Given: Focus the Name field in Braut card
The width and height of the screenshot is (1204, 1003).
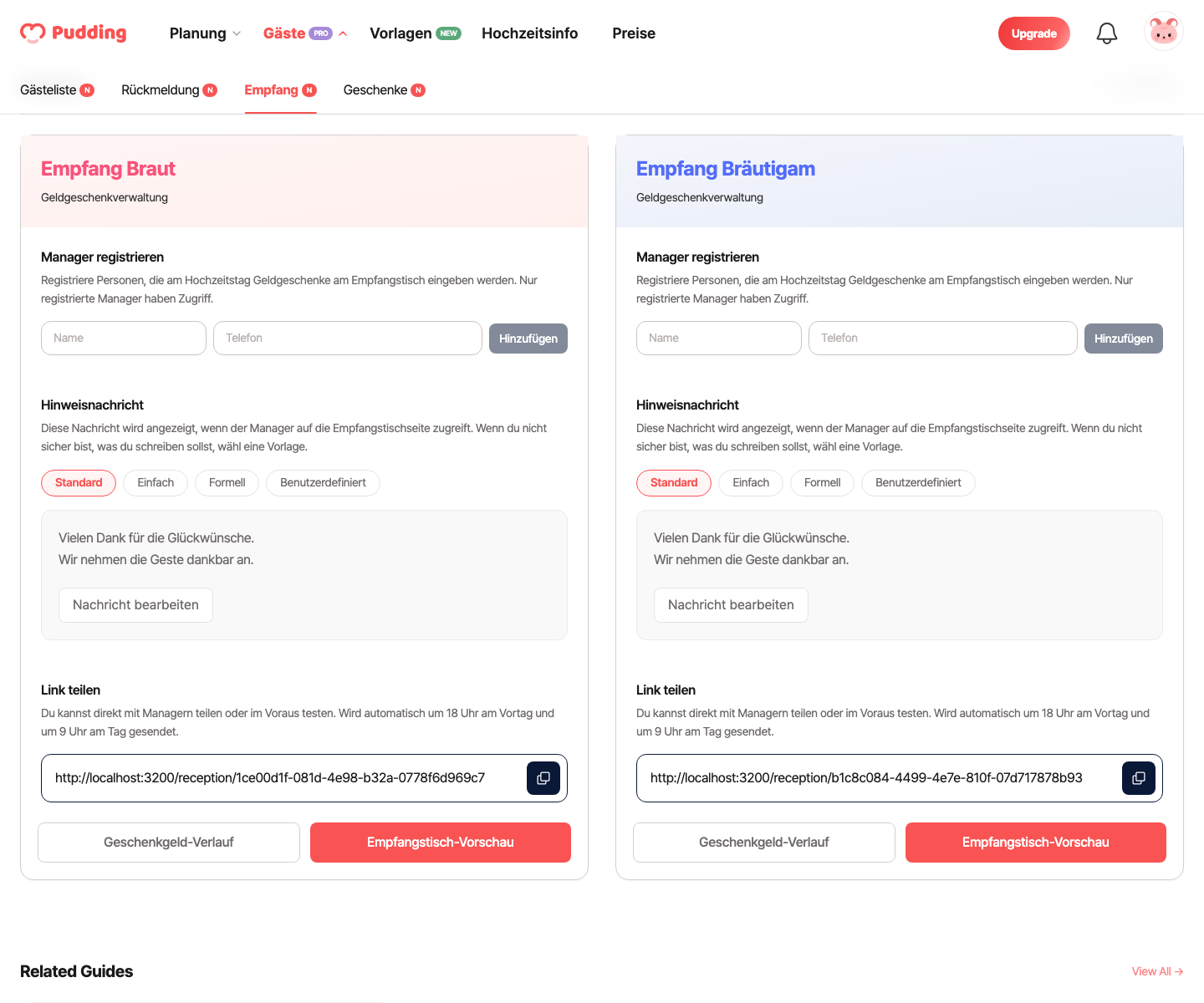Looking at the screenshot, I should point(124,339).
